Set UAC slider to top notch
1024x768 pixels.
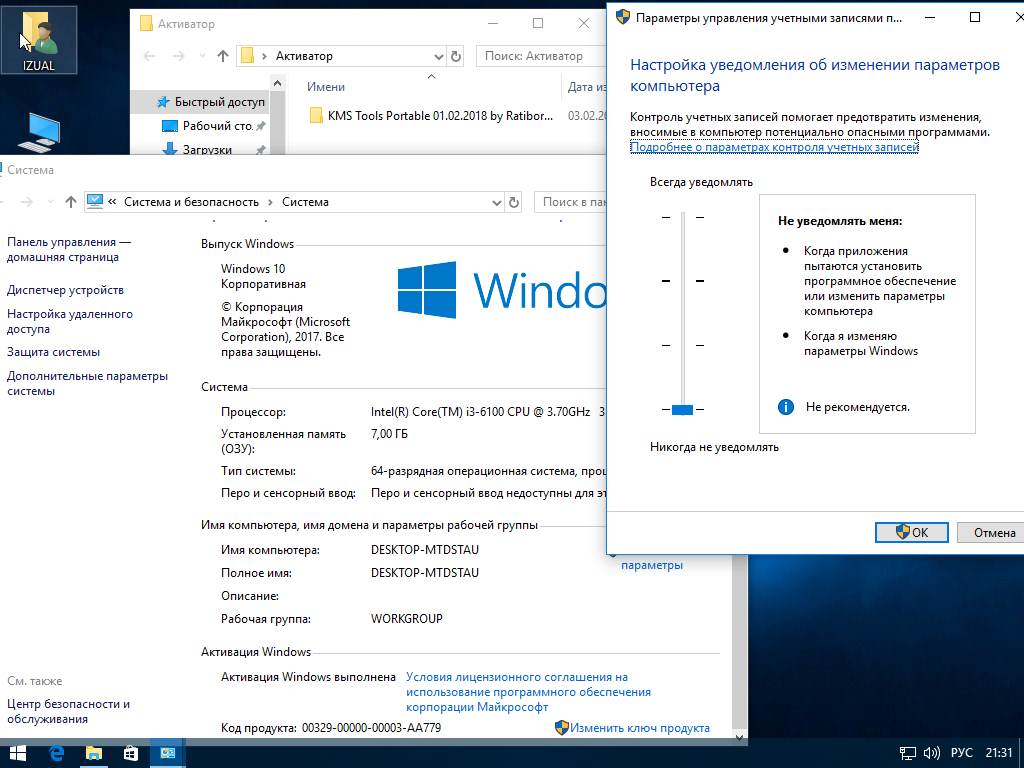682,217
